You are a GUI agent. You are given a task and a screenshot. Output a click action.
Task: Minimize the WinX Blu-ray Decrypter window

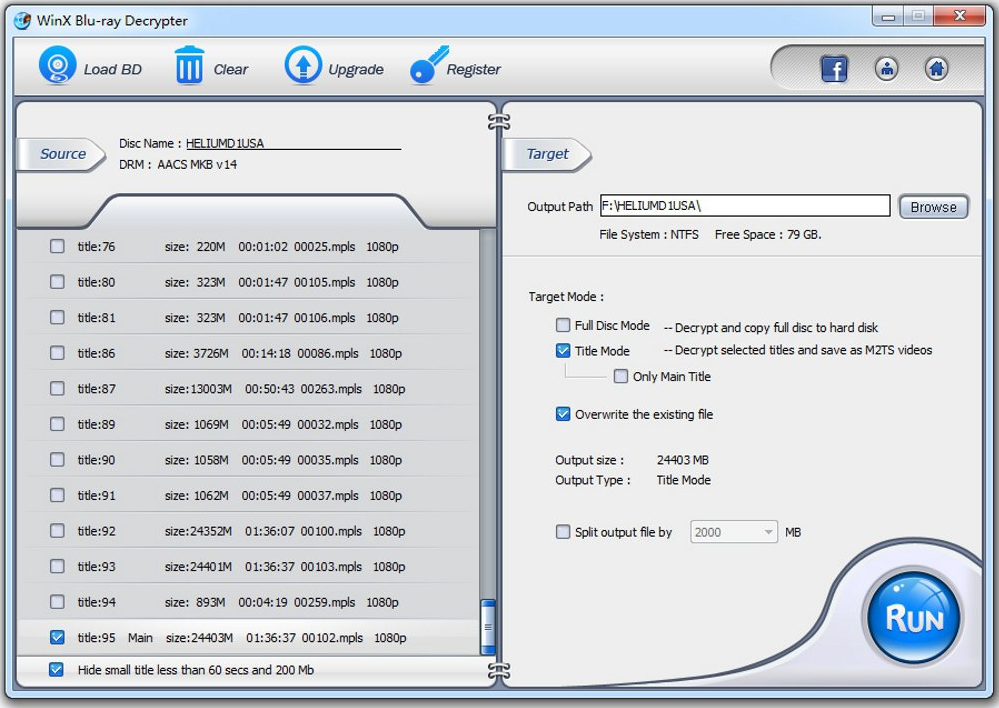889,17
